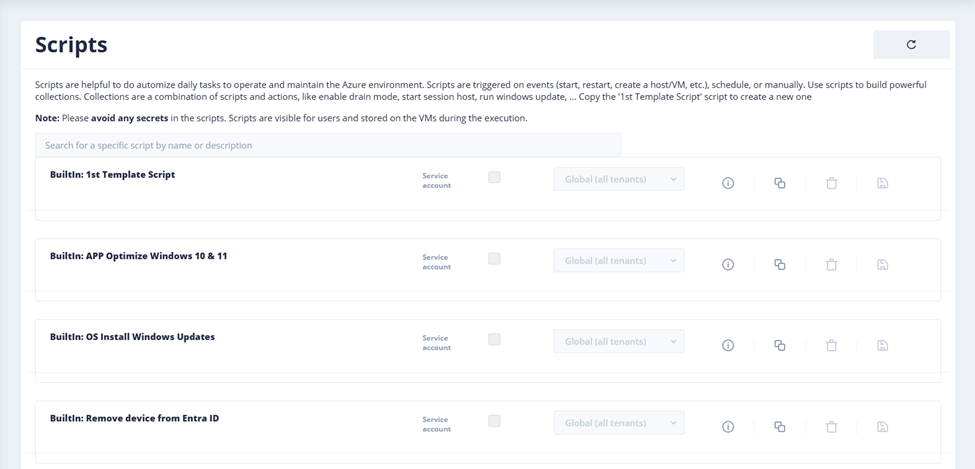Click trash icon for OS Install Windows Updates
Image resolution: width=975 pixels, height=469 pixels.
coord(831,345)
